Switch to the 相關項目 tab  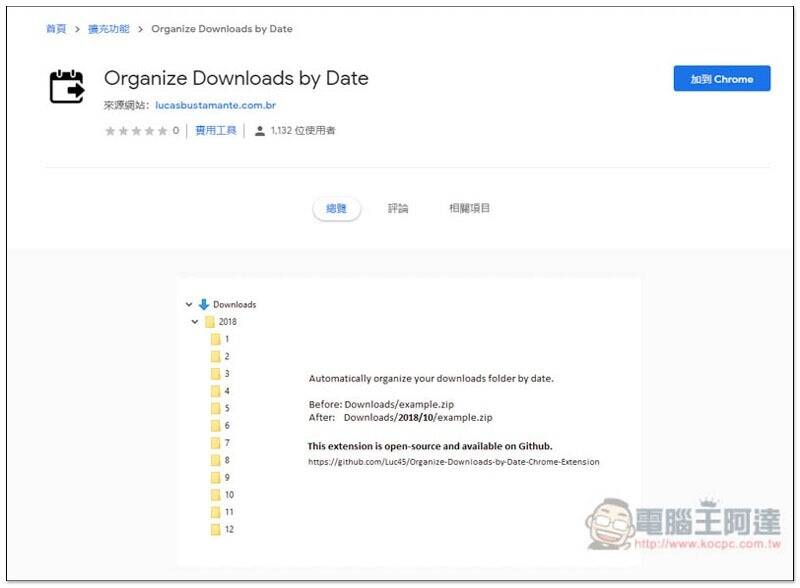pos(469,208)
